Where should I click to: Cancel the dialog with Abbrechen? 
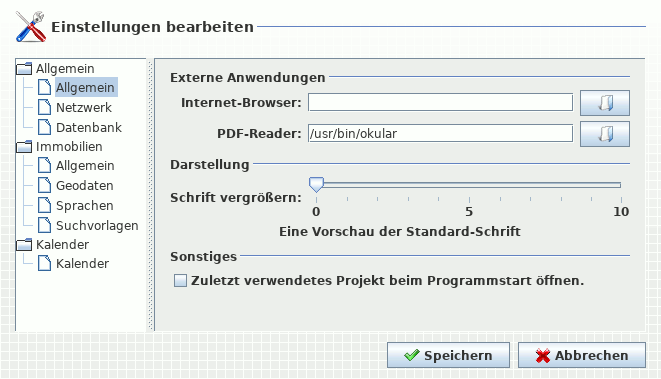pos(582,355)
